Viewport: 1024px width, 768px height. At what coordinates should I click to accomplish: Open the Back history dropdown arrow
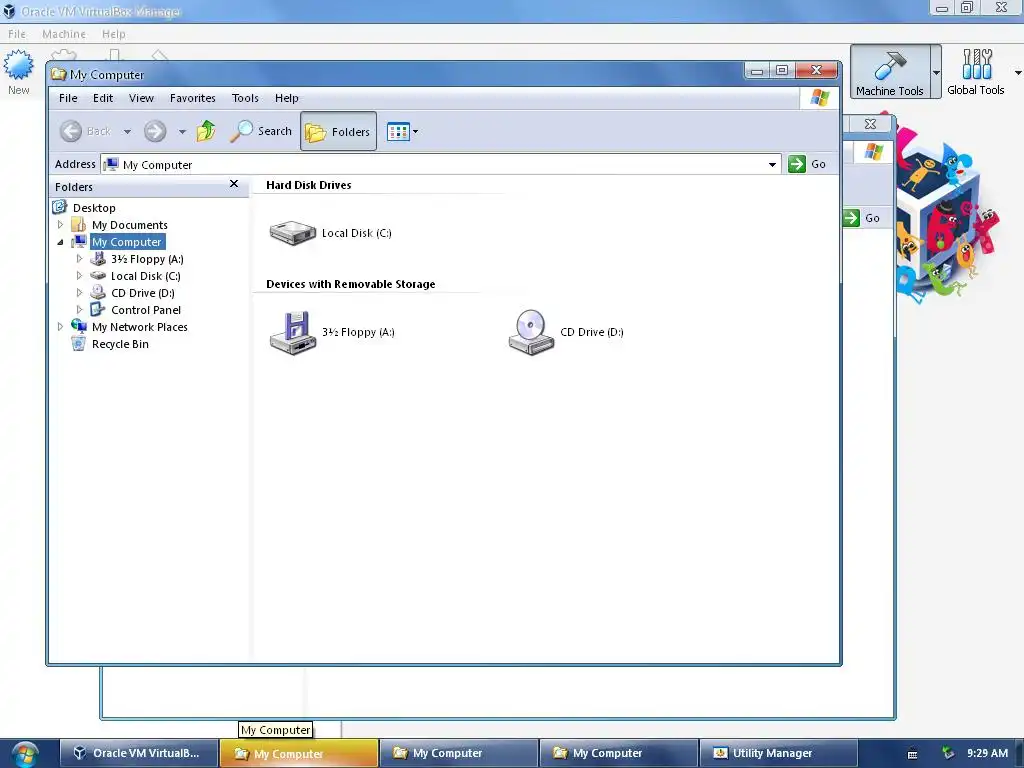coord(127,131)
